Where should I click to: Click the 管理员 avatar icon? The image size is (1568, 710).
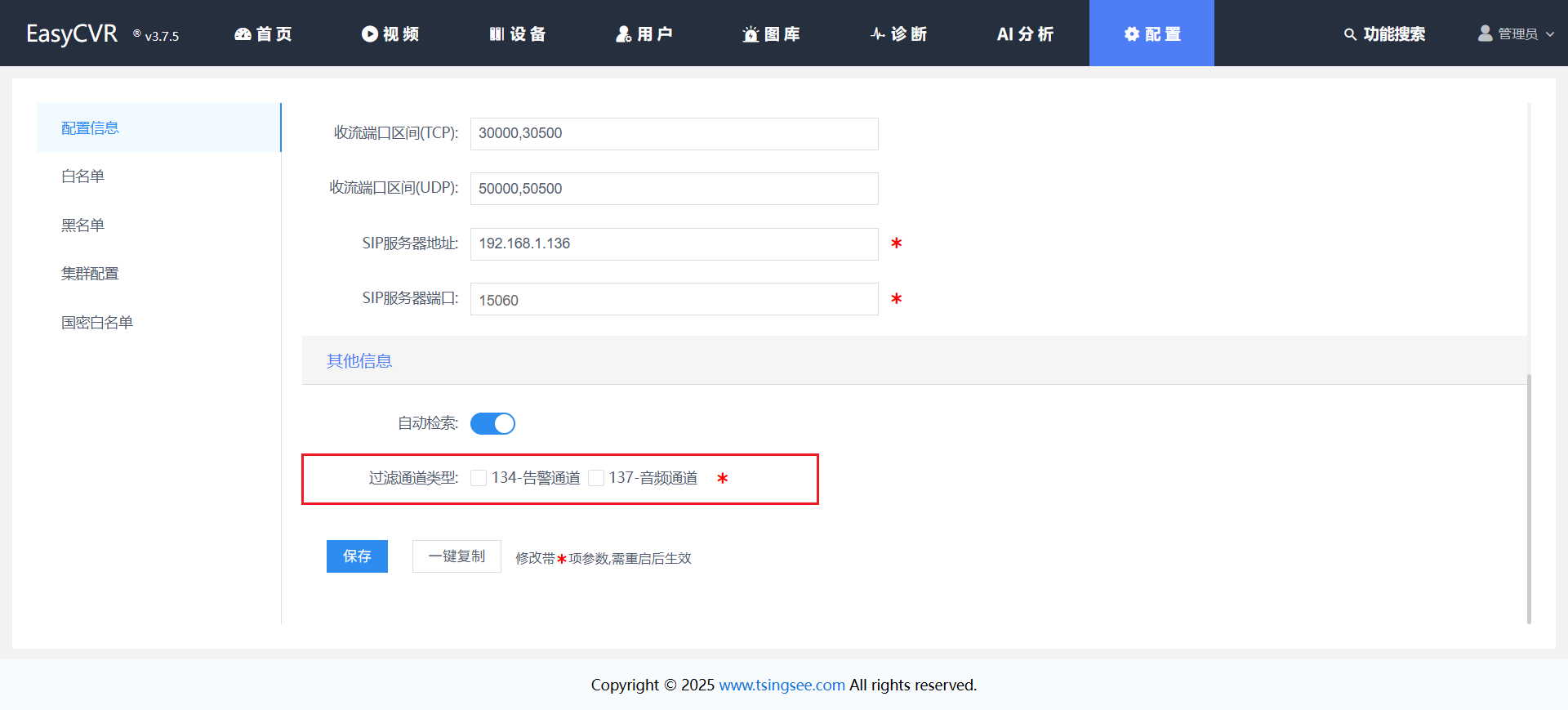1486,33
